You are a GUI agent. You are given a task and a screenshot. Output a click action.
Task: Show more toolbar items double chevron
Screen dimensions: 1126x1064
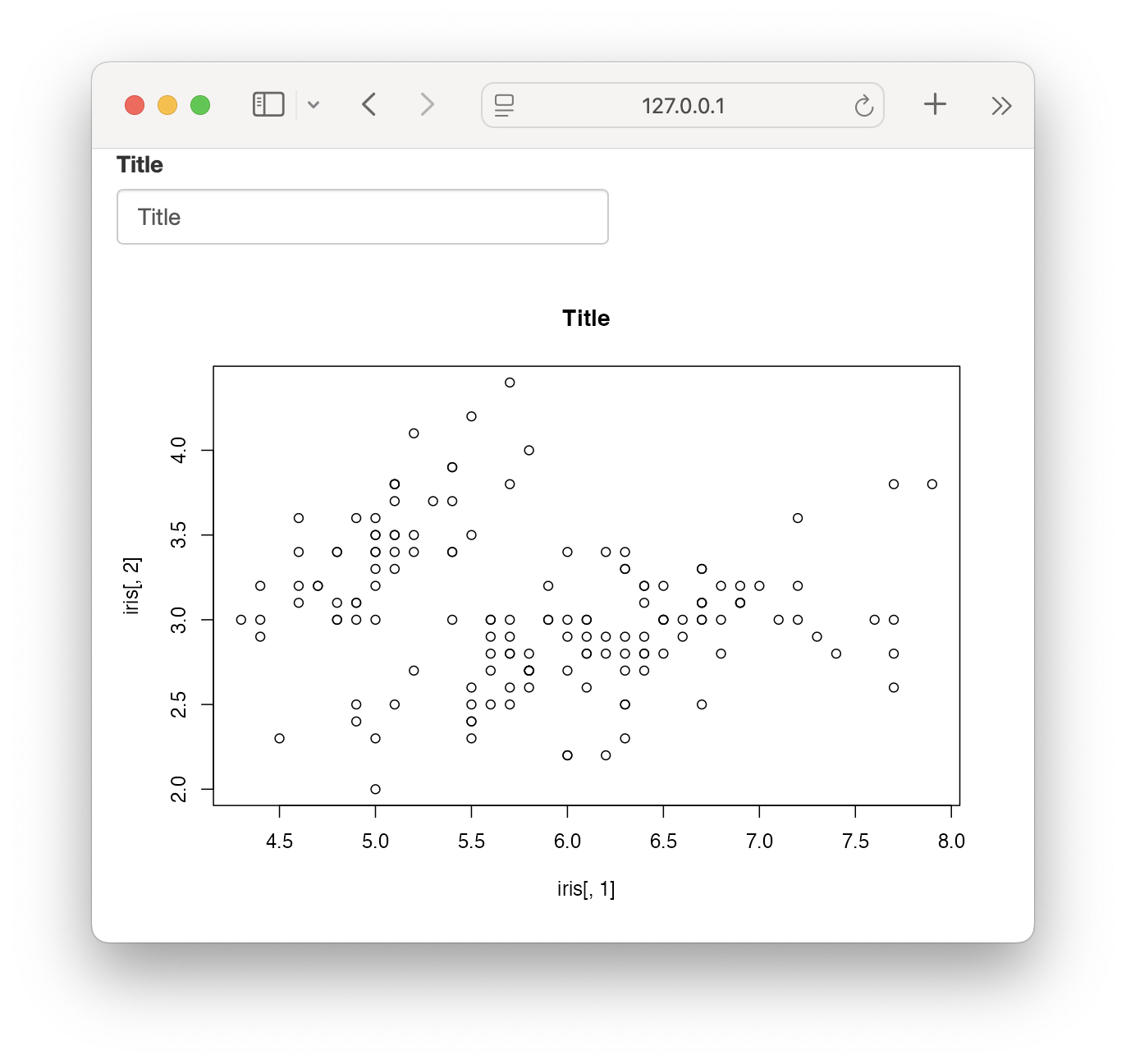1001,106
